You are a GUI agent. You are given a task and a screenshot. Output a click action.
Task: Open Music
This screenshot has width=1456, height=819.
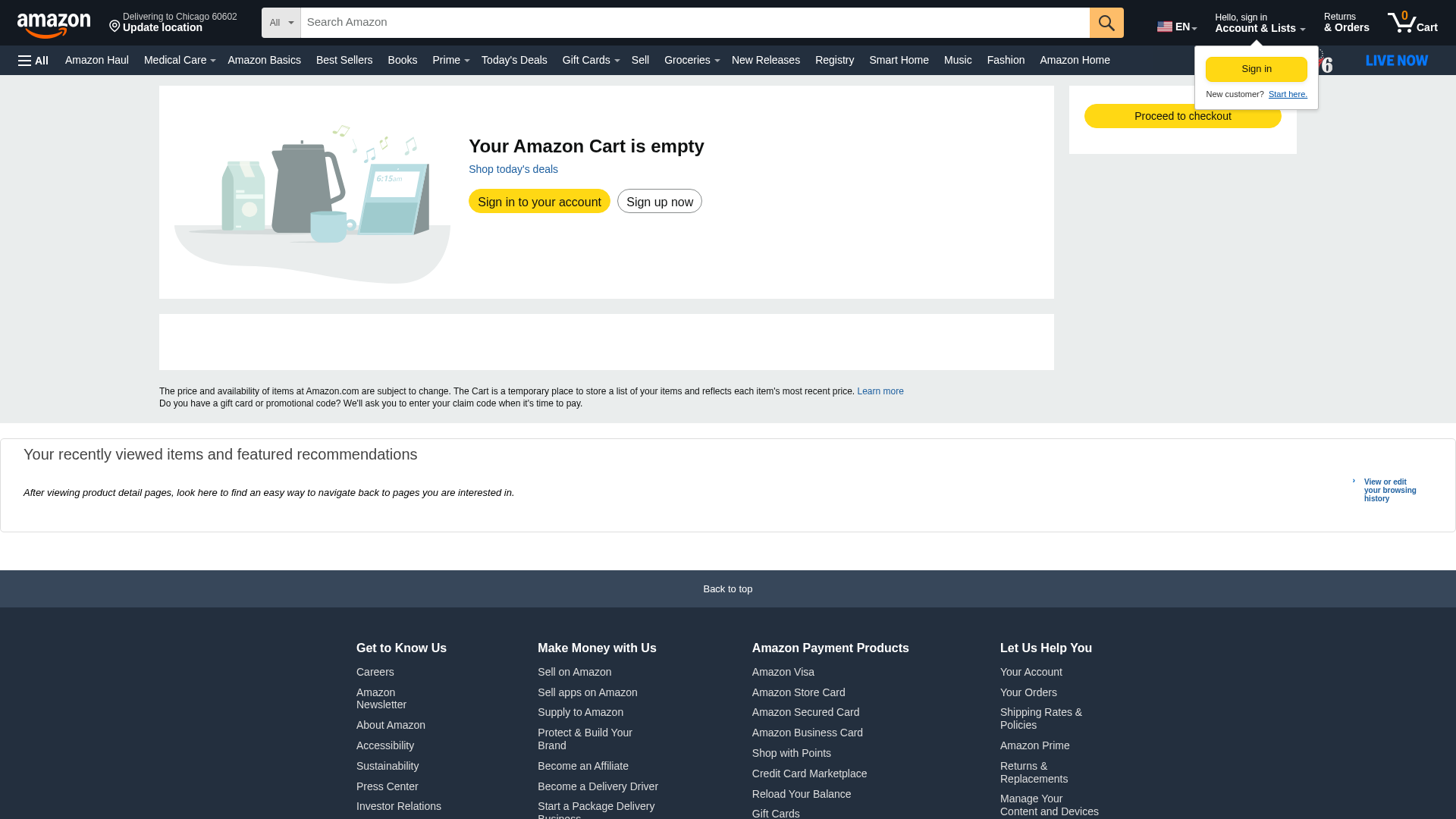click(958, 60)
